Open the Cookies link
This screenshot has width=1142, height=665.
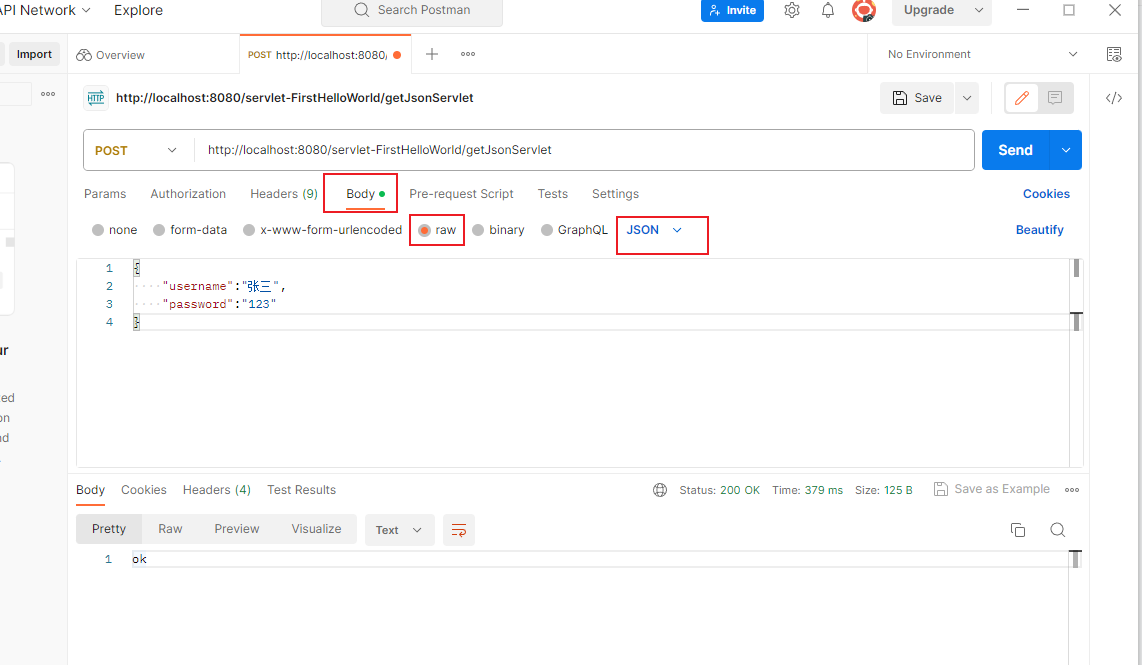pyautogui.click(x=1046, y=194)
